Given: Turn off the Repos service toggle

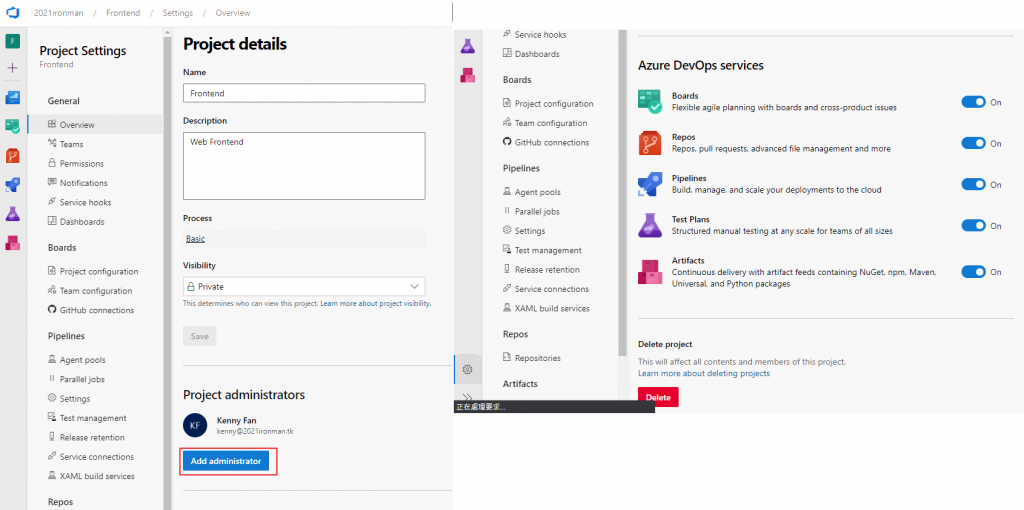Looking at the screenshot, I should point(973,143).
